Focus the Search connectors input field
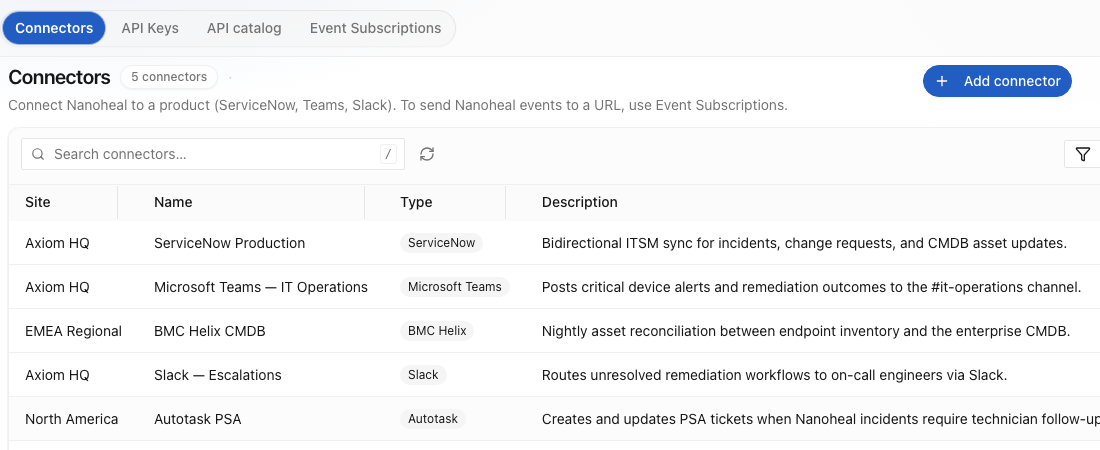Screen dimensions: 1100x450 (213, 154)
